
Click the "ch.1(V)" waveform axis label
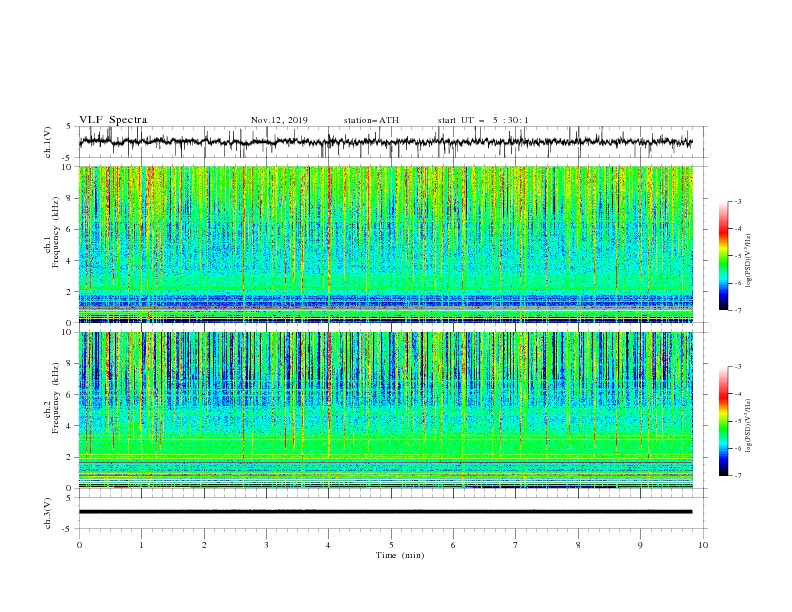(48, 142)
